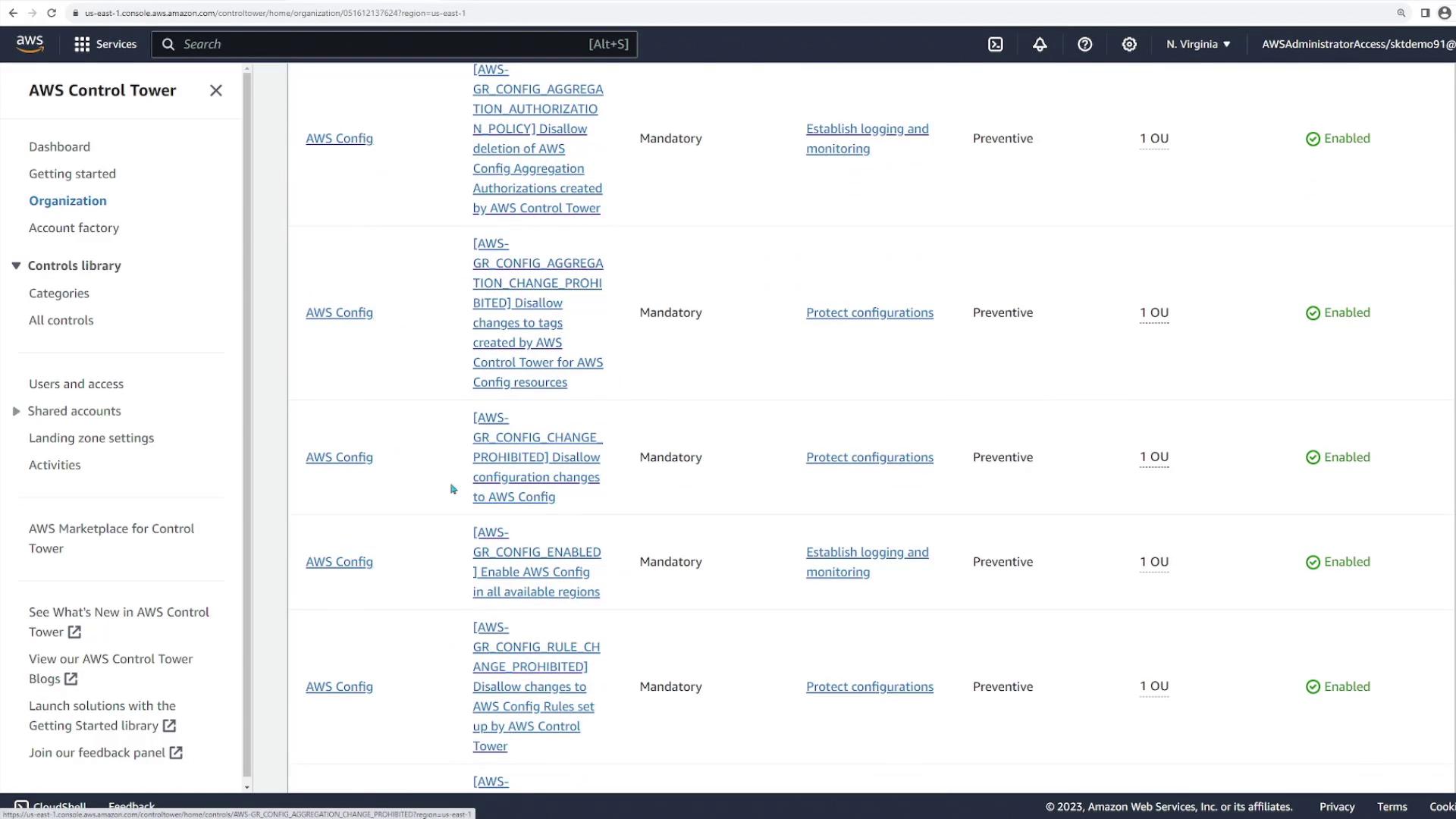1456x819 pixels.
Task: Open the administrator account menu
Action: click(1357, 45)
